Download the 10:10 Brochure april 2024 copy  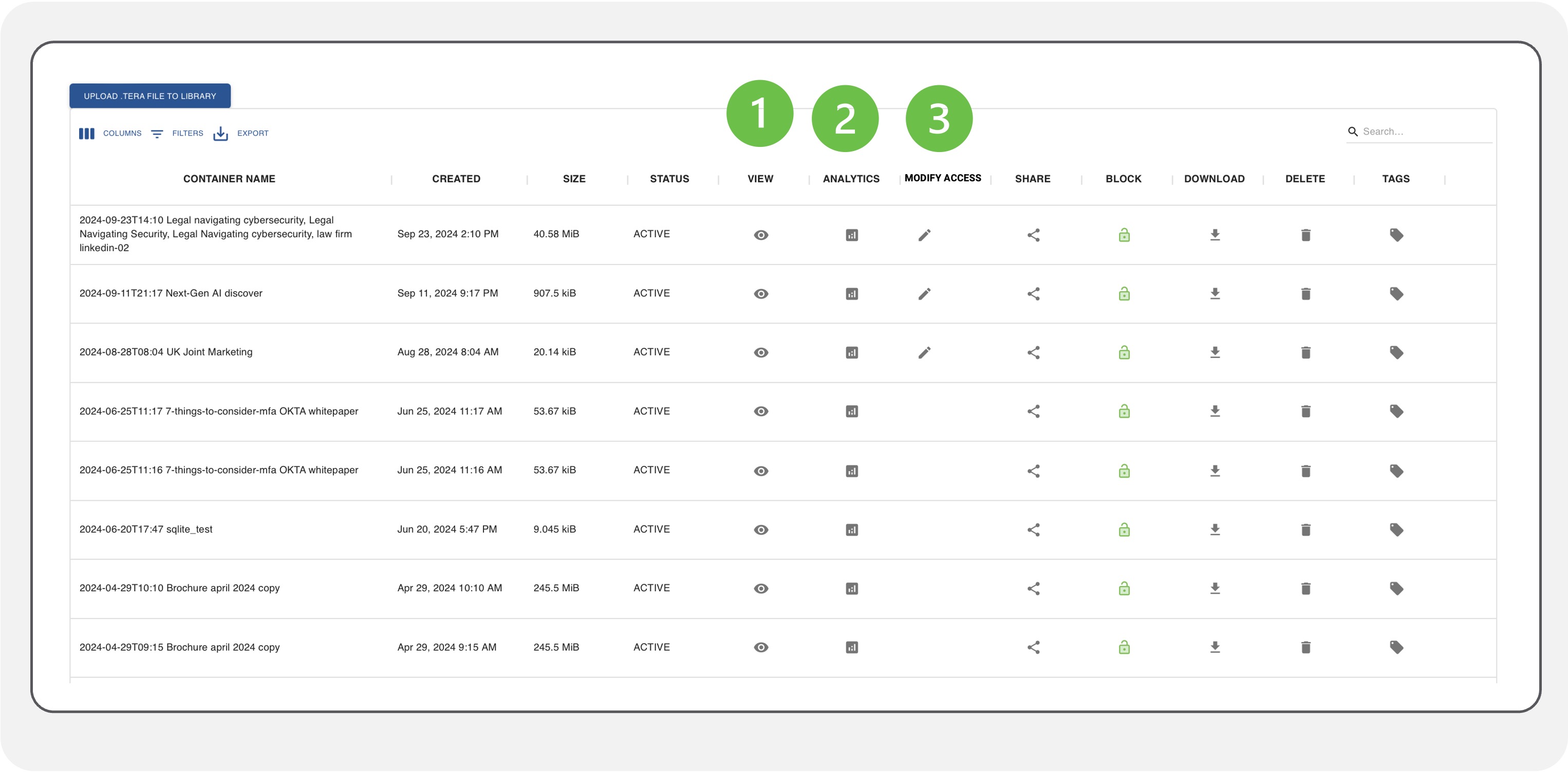point(1215,589)
